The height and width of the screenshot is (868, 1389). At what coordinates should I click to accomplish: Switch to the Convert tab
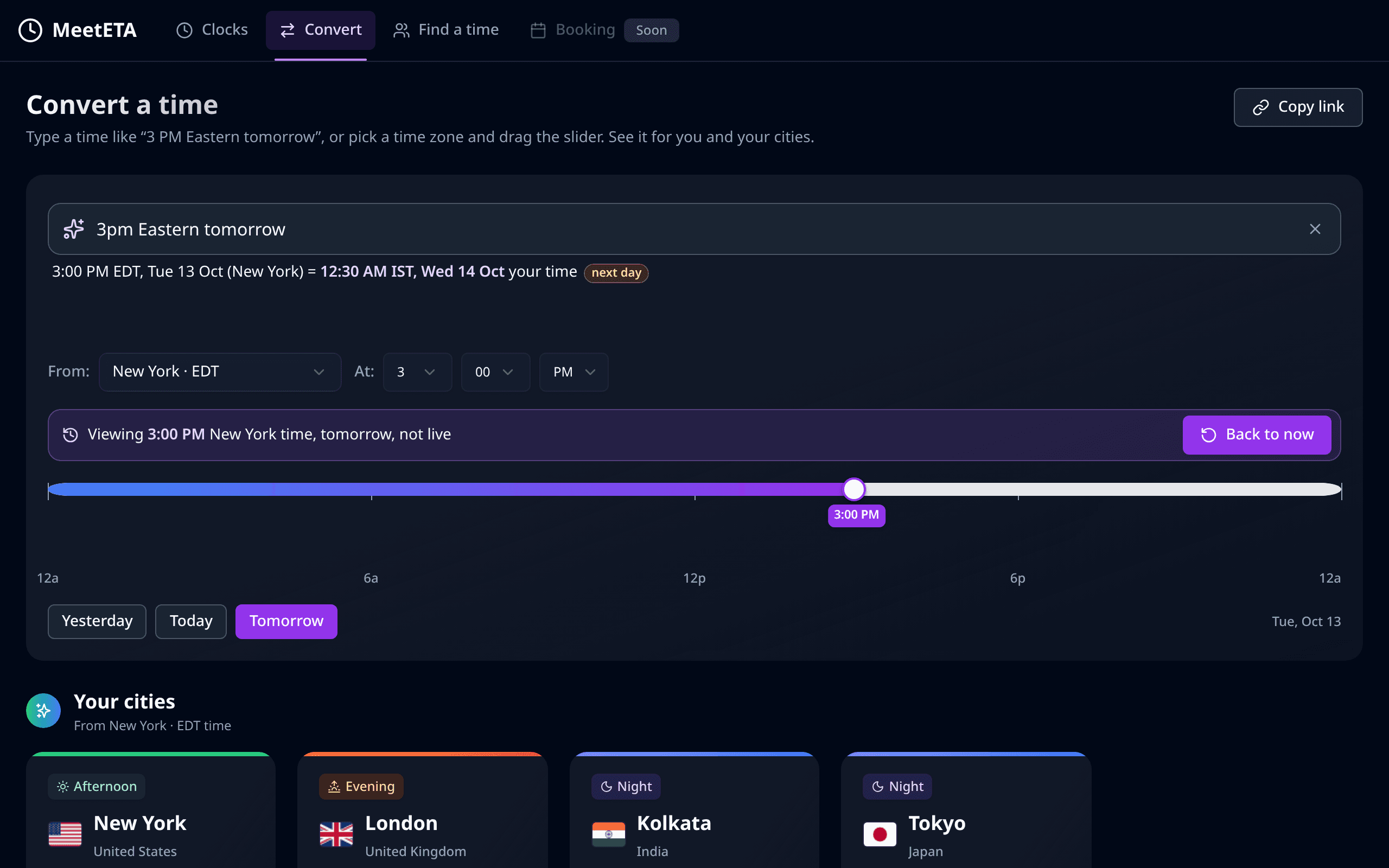tap(320, 30)
